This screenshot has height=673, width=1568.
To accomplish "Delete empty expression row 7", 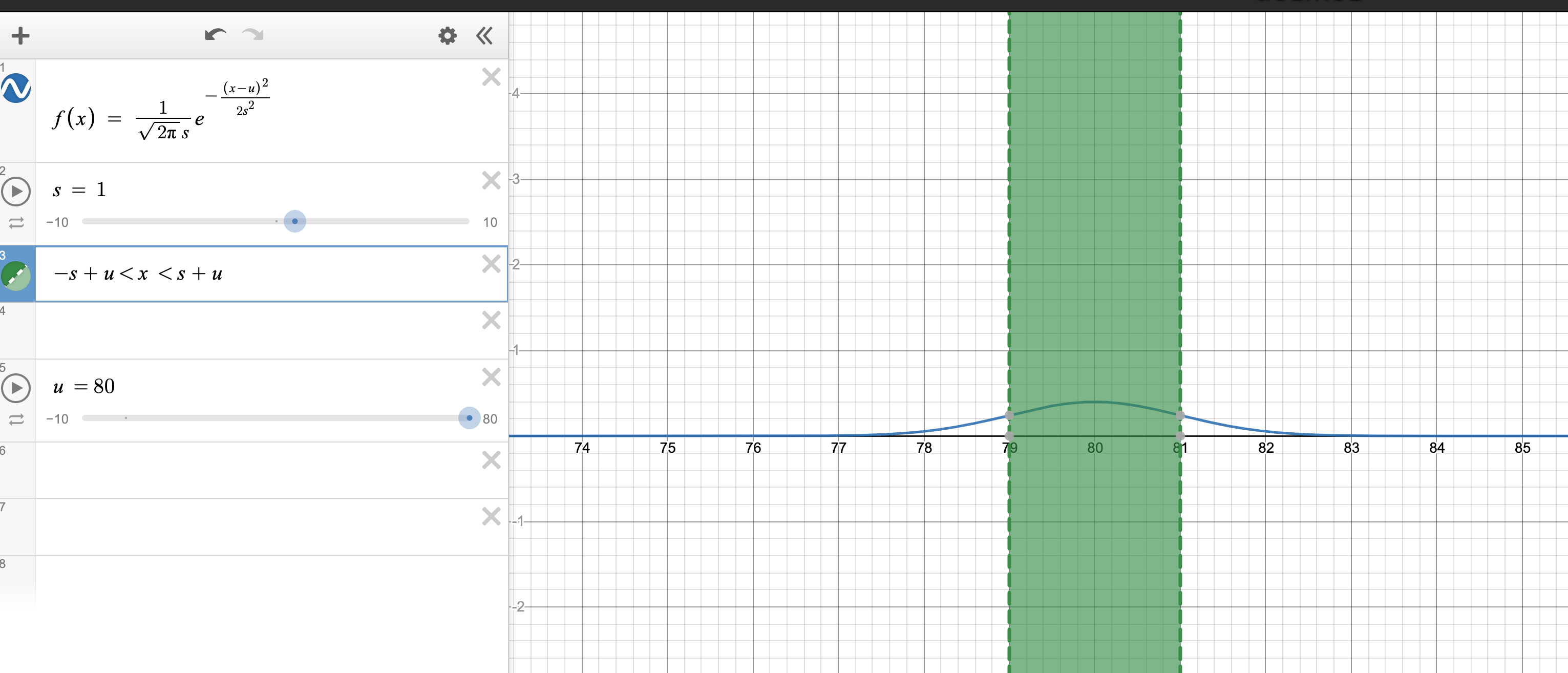I will click(491, 516).
